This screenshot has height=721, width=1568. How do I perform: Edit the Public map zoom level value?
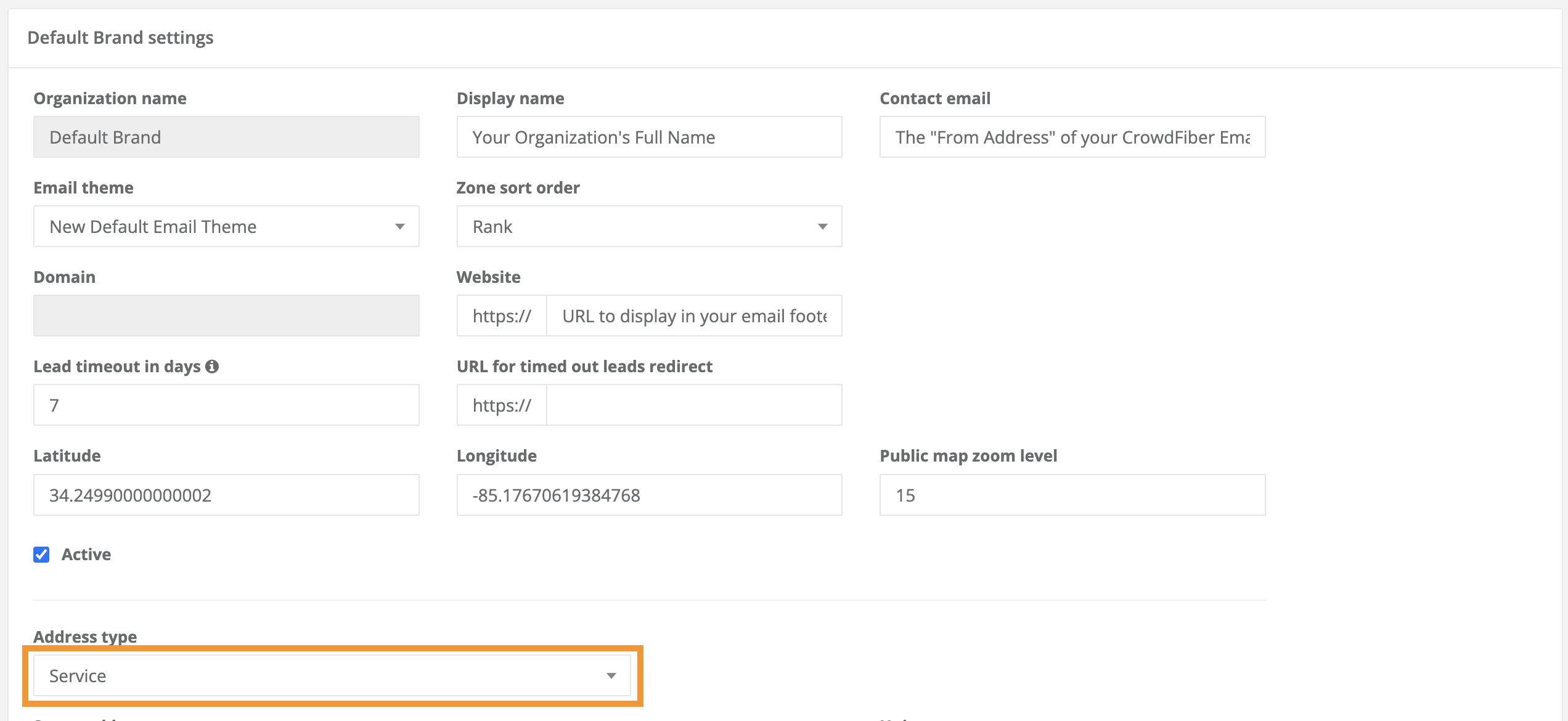click(1071, 494)
